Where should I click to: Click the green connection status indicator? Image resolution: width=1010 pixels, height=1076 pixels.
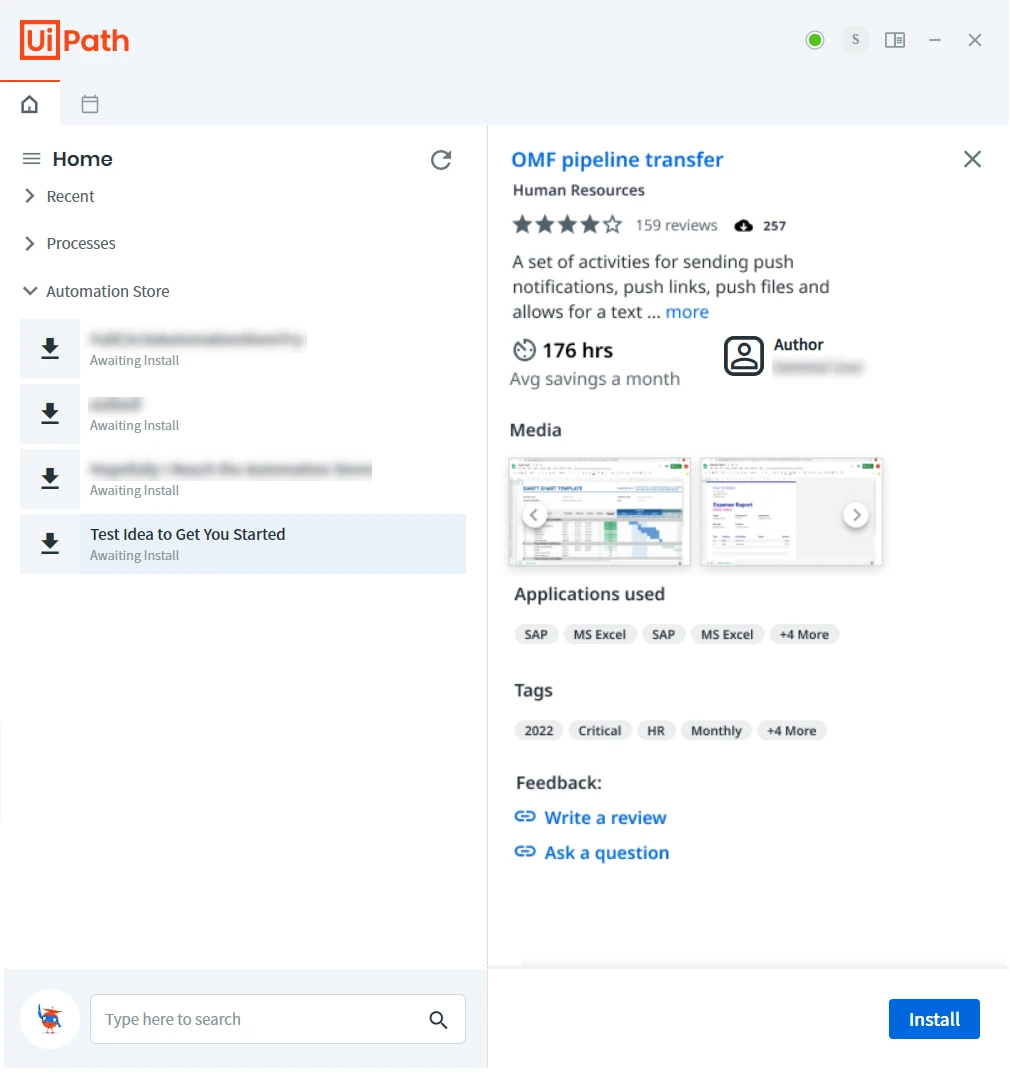pyautogui.click(x=815, y=40)
